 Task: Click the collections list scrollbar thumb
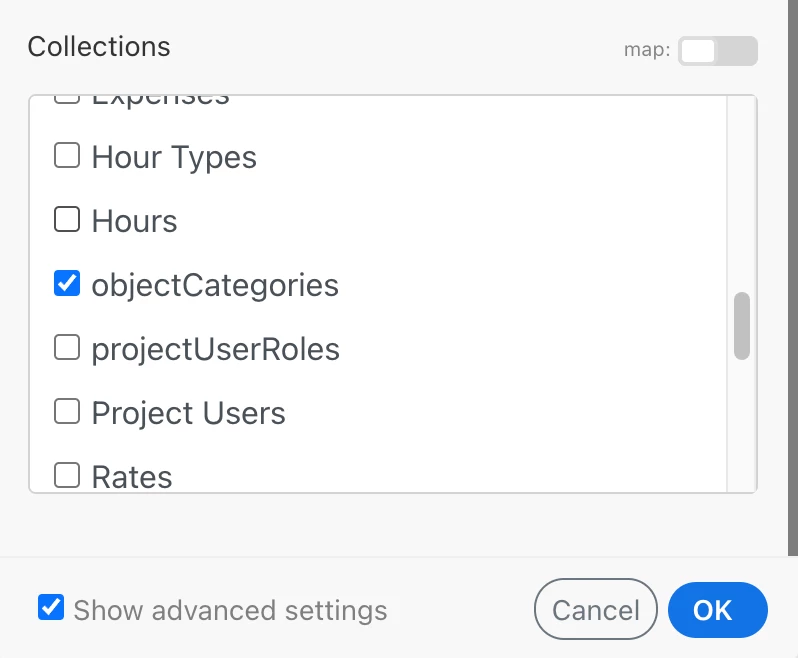741,325
